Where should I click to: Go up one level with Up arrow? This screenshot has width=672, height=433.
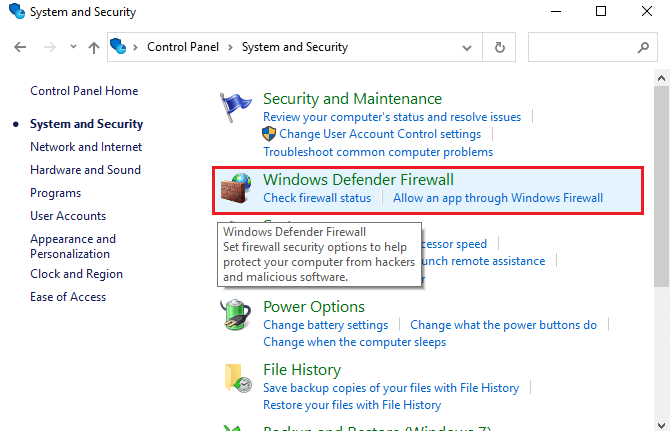pos(93,47)
